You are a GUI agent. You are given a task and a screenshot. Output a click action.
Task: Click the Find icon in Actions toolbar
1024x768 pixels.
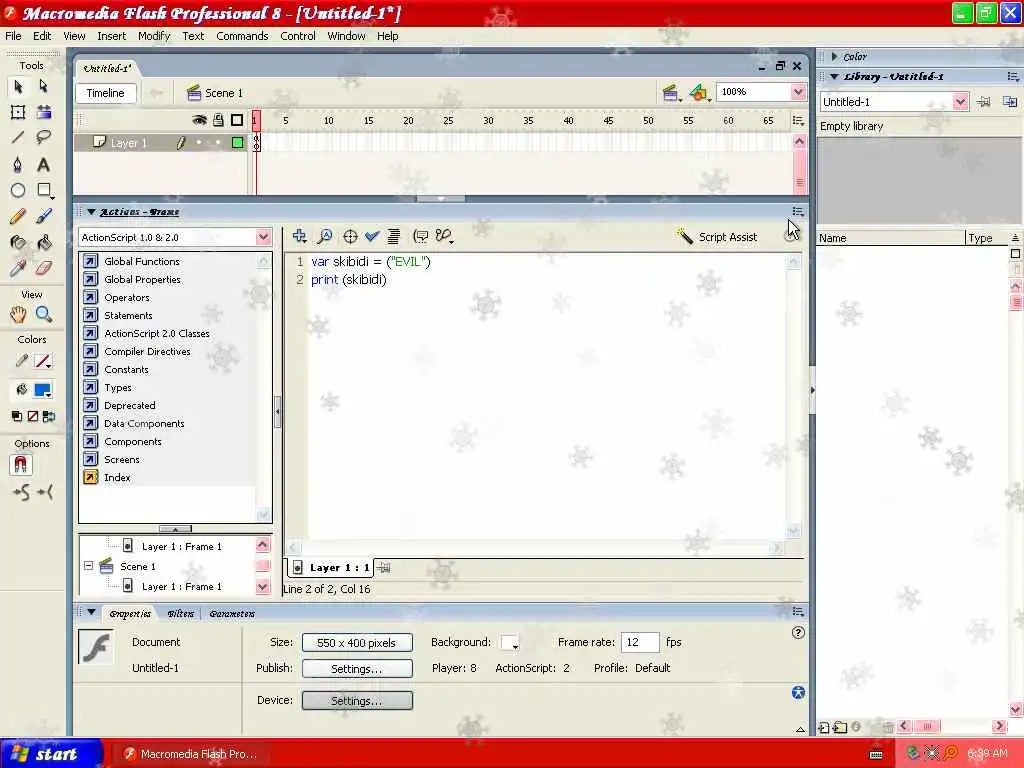(x=325, y=236)
